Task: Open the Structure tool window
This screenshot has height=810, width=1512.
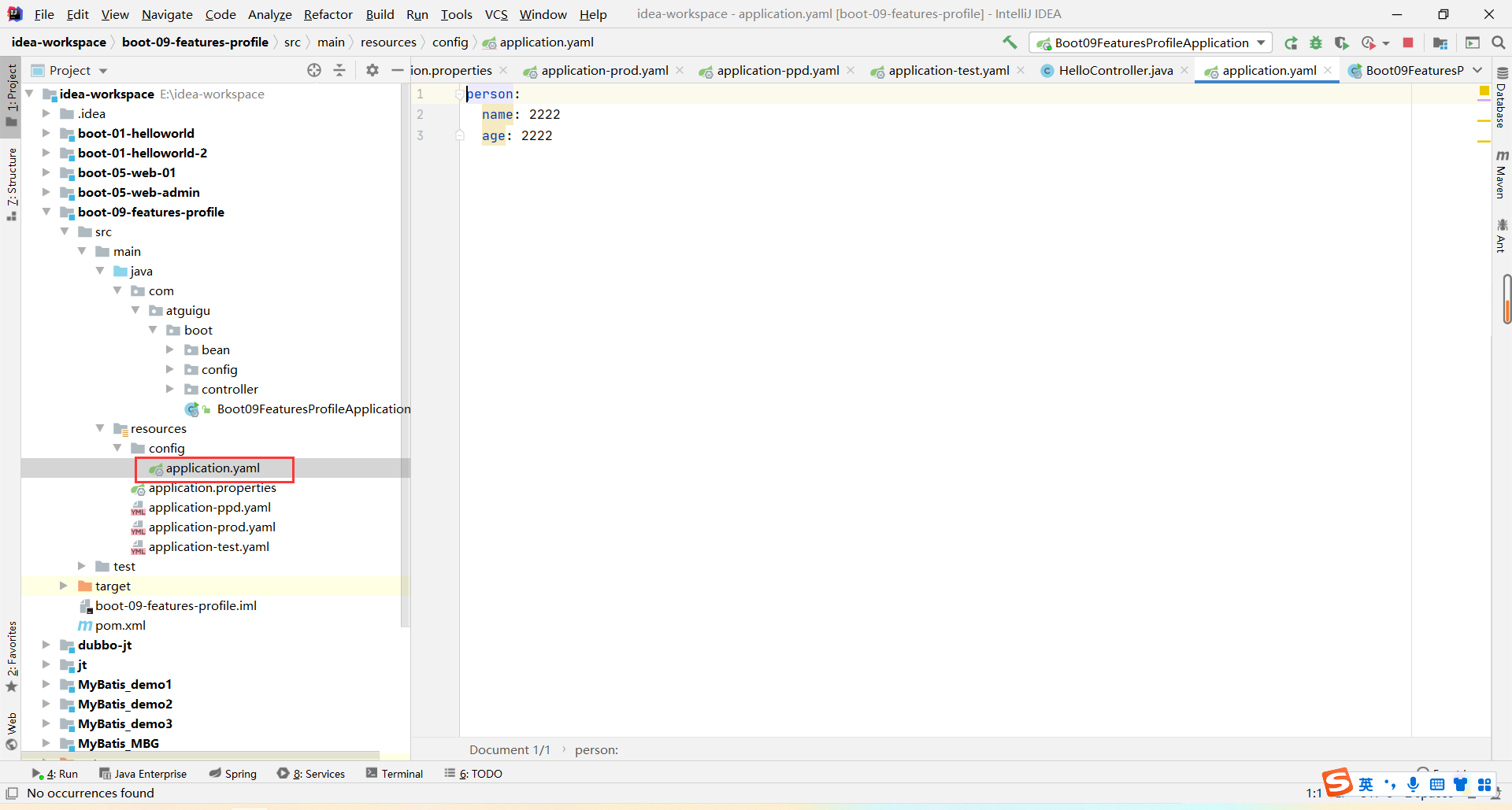Action: click(x=11, y=184)
